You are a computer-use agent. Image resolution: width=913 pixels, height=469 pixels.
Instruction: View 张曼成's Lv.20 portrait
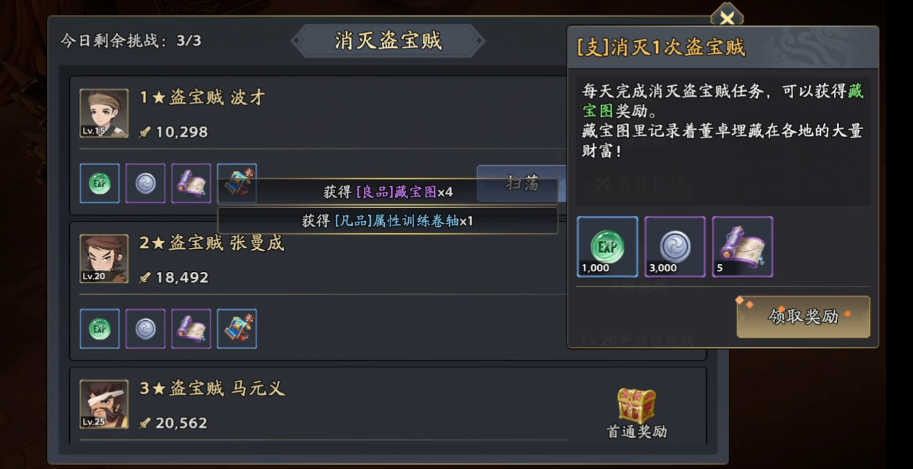[x=104, y=259]
